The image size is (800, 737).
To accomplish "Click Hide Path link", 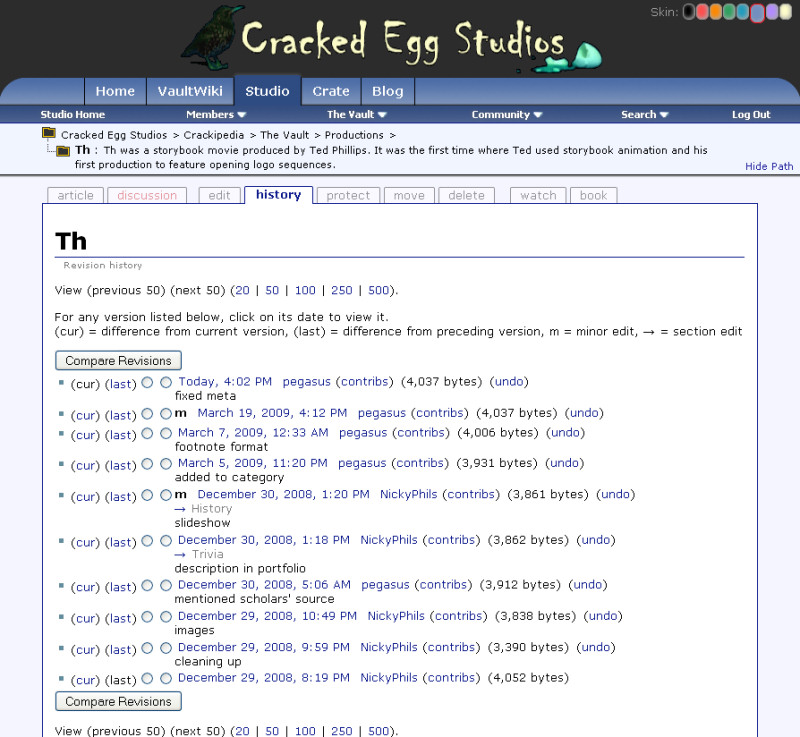I will [769, 166].
